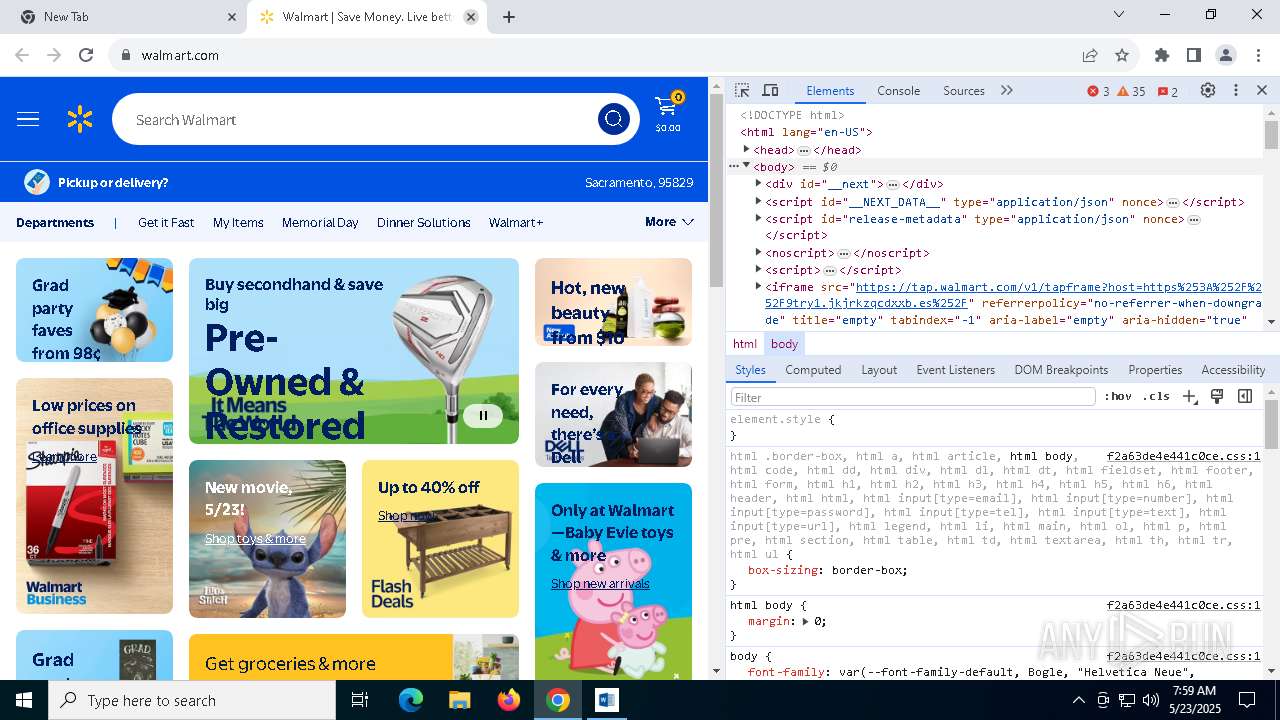This screenshot has height=720, width=1280.
Task: Open Firefox from the taskbar
Action: [x=509, y=700]
